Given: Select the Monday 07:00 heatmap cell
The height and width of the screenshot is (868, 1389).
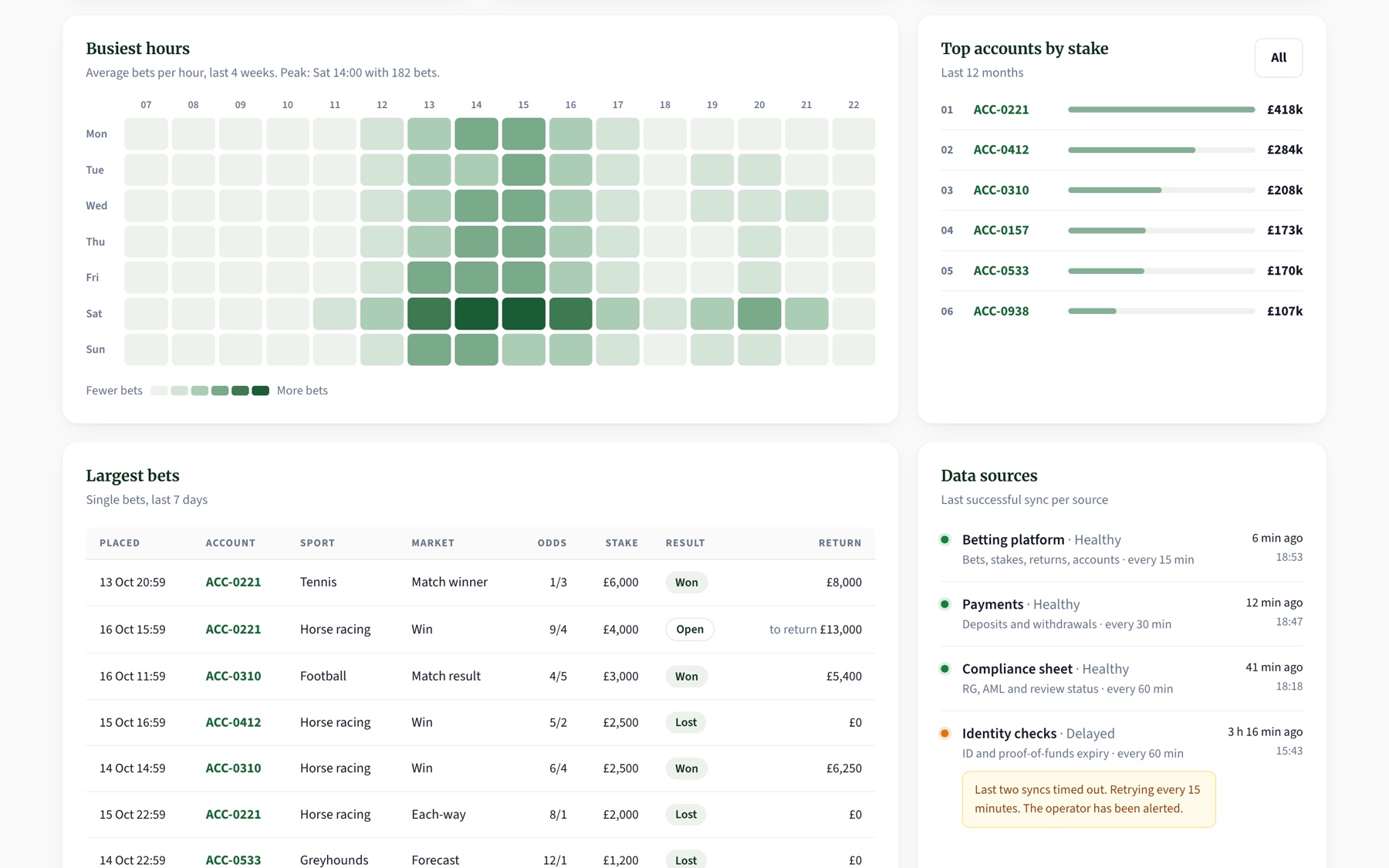Looking at the screenshot, I should 146,133.
